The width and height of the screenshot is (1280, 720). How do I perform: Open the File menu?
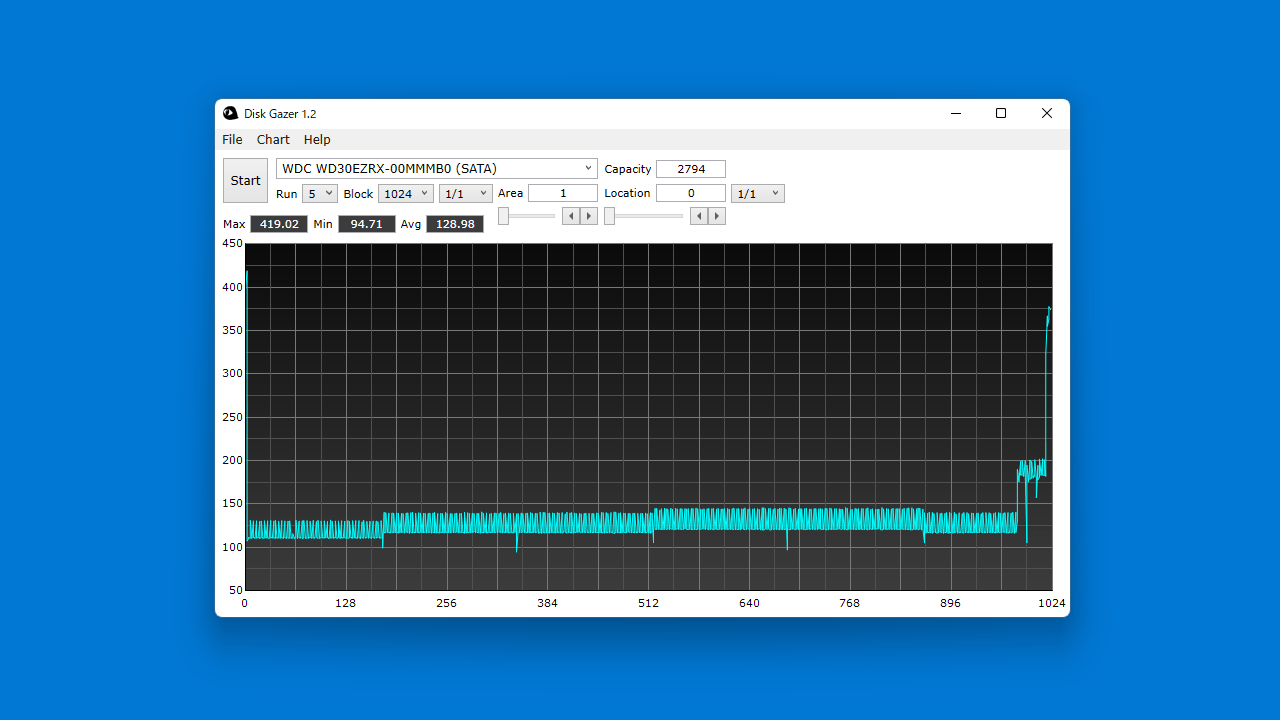[232, 140]
